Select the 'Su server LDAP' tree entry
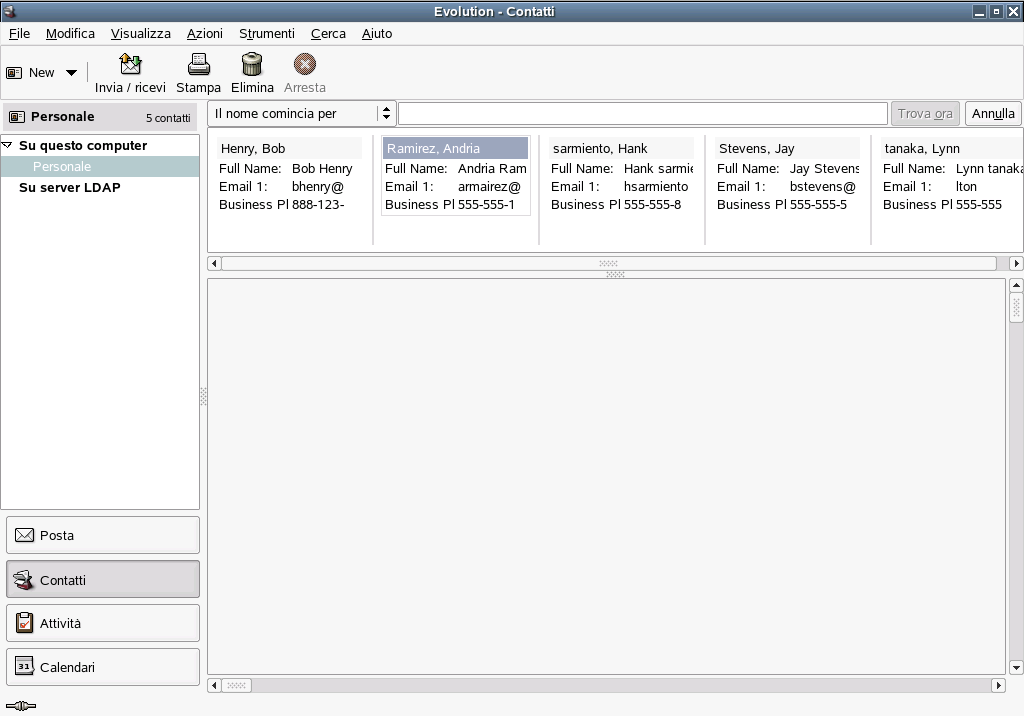 [69, 188]
